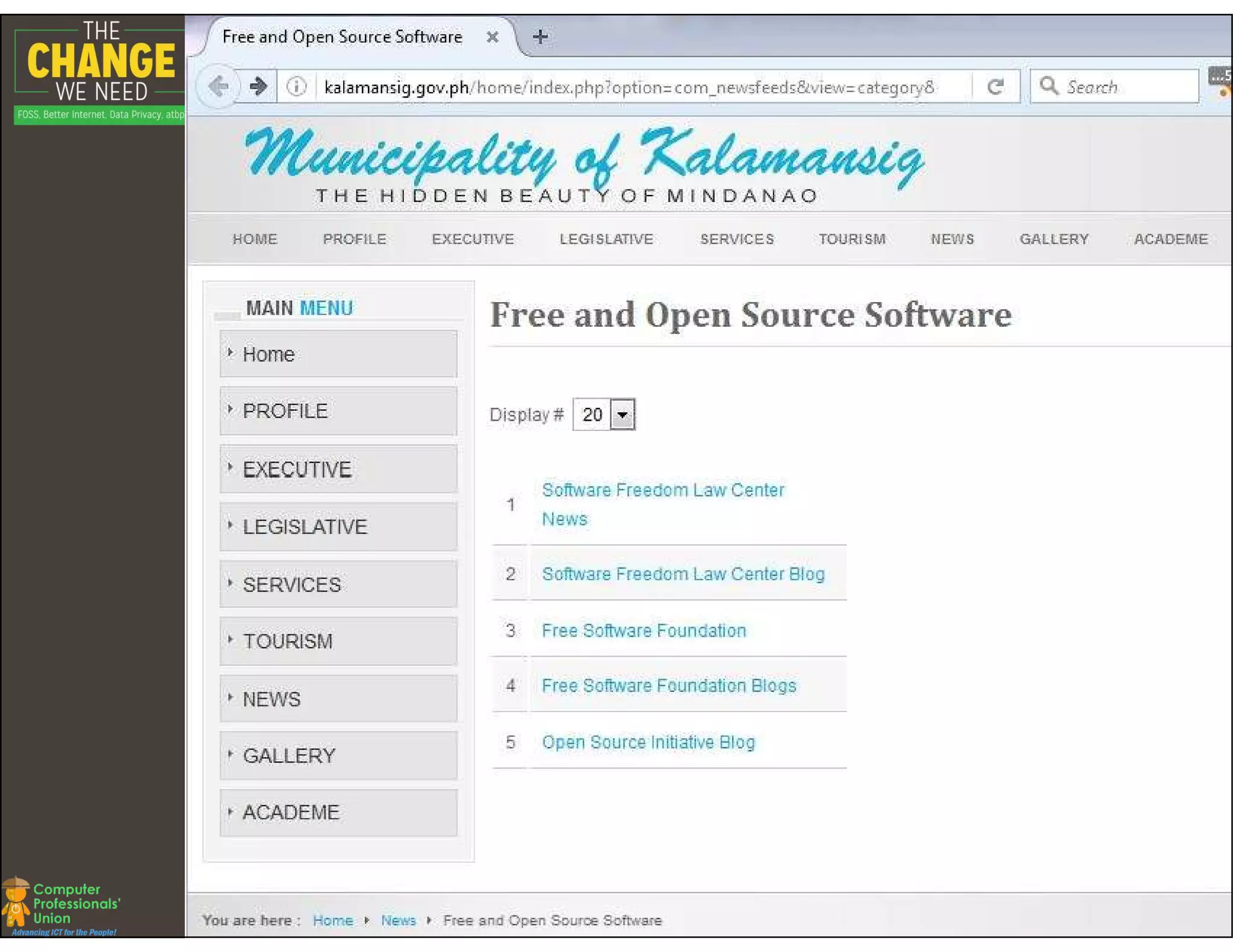Click the browser forward arrow button
The height and width of the screenshot is (952, 1233).
tap(258, 87)
